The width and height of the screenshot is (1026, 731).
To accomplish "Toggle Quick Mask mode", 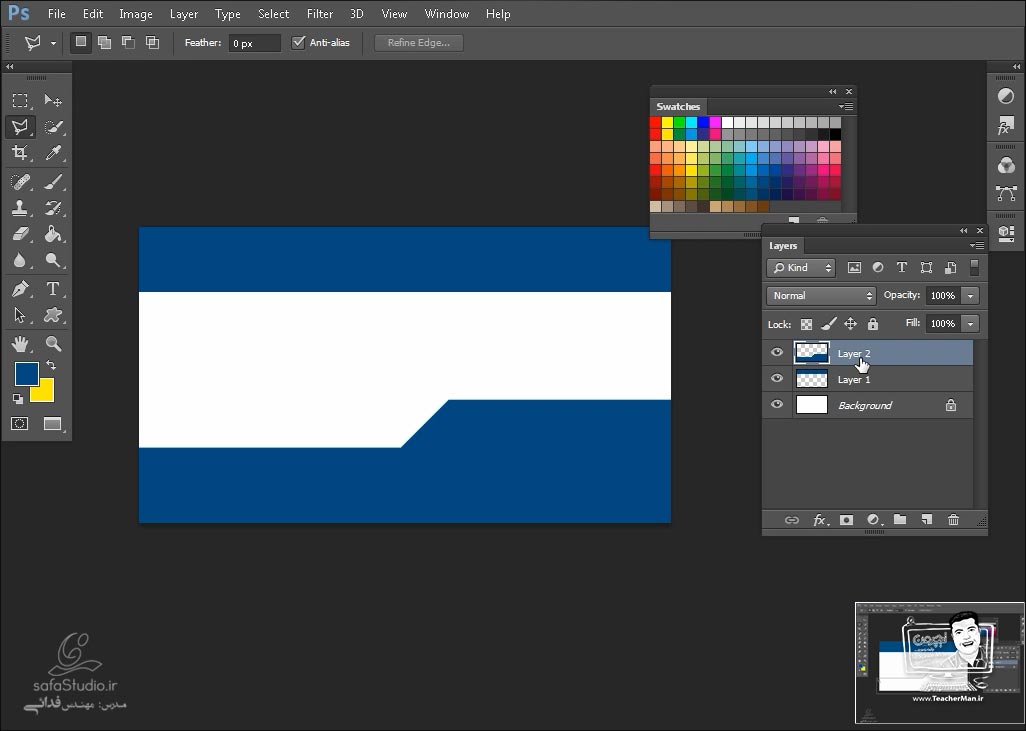I will pos(20,423).
